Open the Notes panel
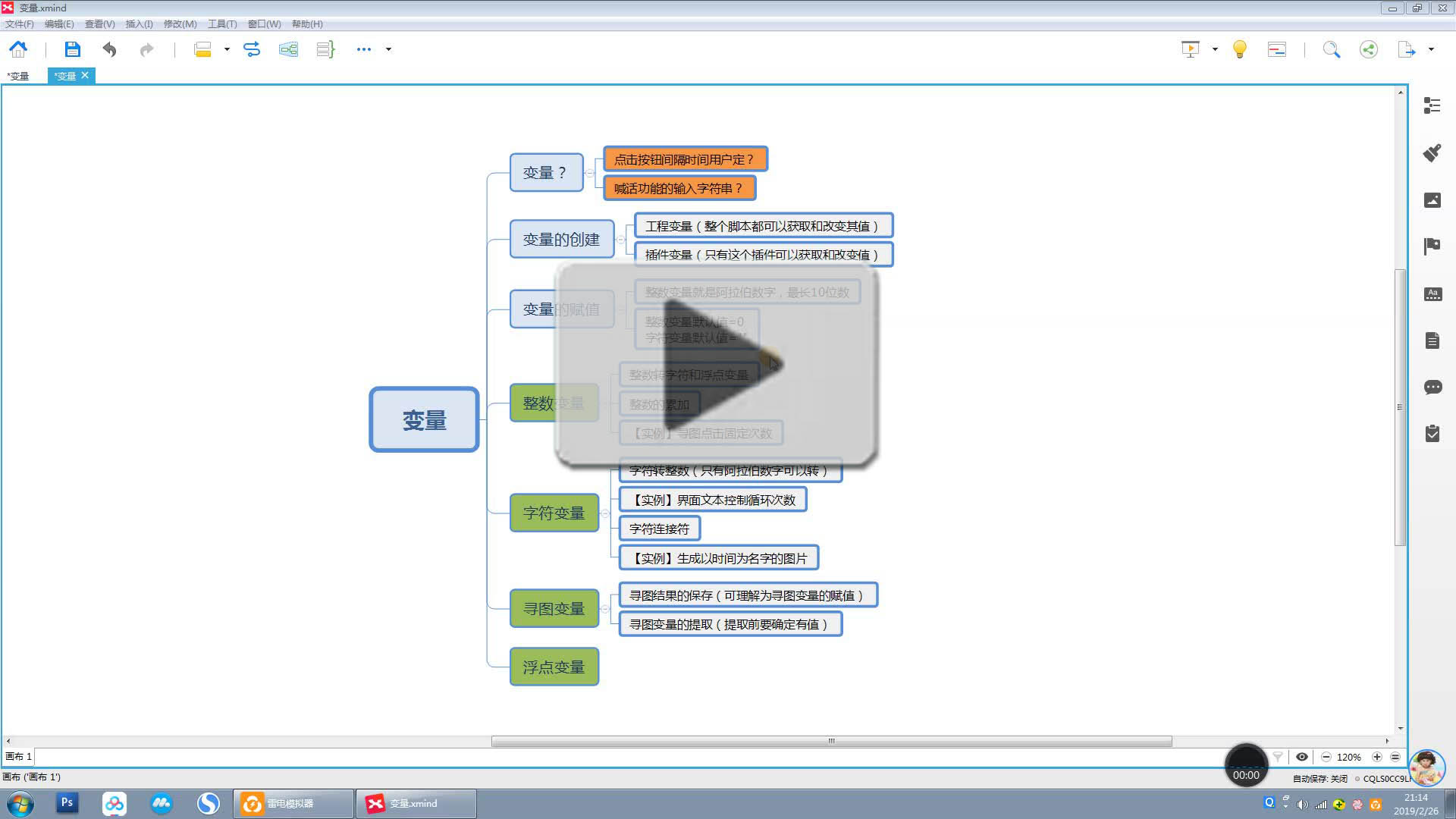Screen dimensions: 1456x819 pos(1432,340)
